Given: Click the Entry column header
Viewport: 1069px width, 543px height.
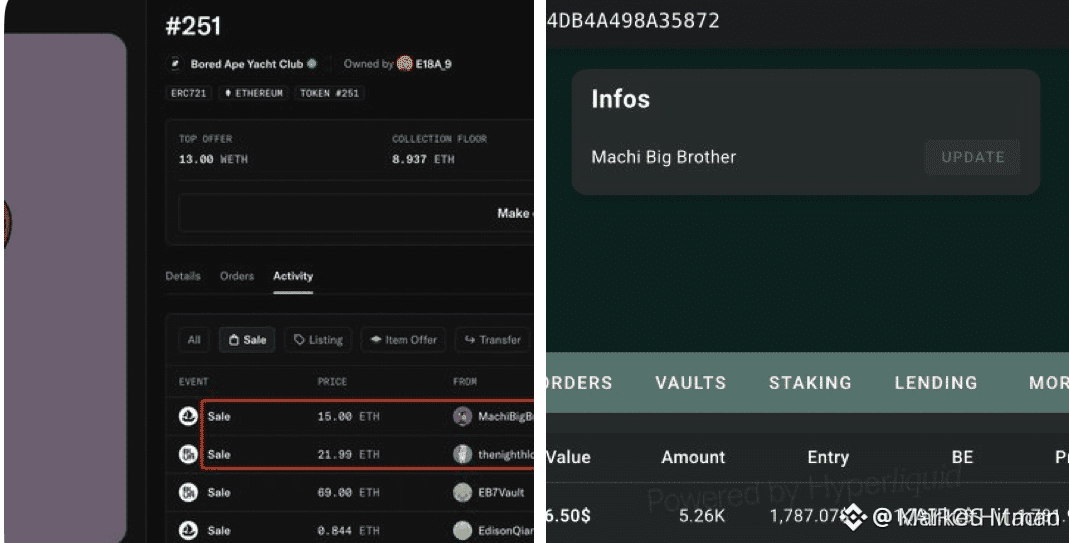Looking at the screenshot, I should pos(828,457).
